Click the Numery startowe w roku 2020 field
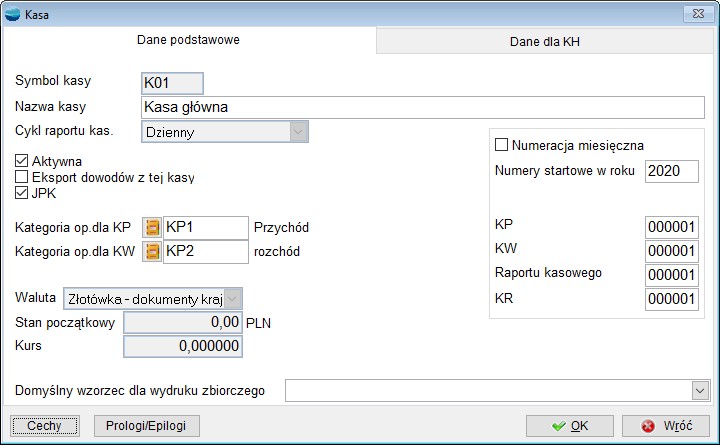 (x=671, y=171)
